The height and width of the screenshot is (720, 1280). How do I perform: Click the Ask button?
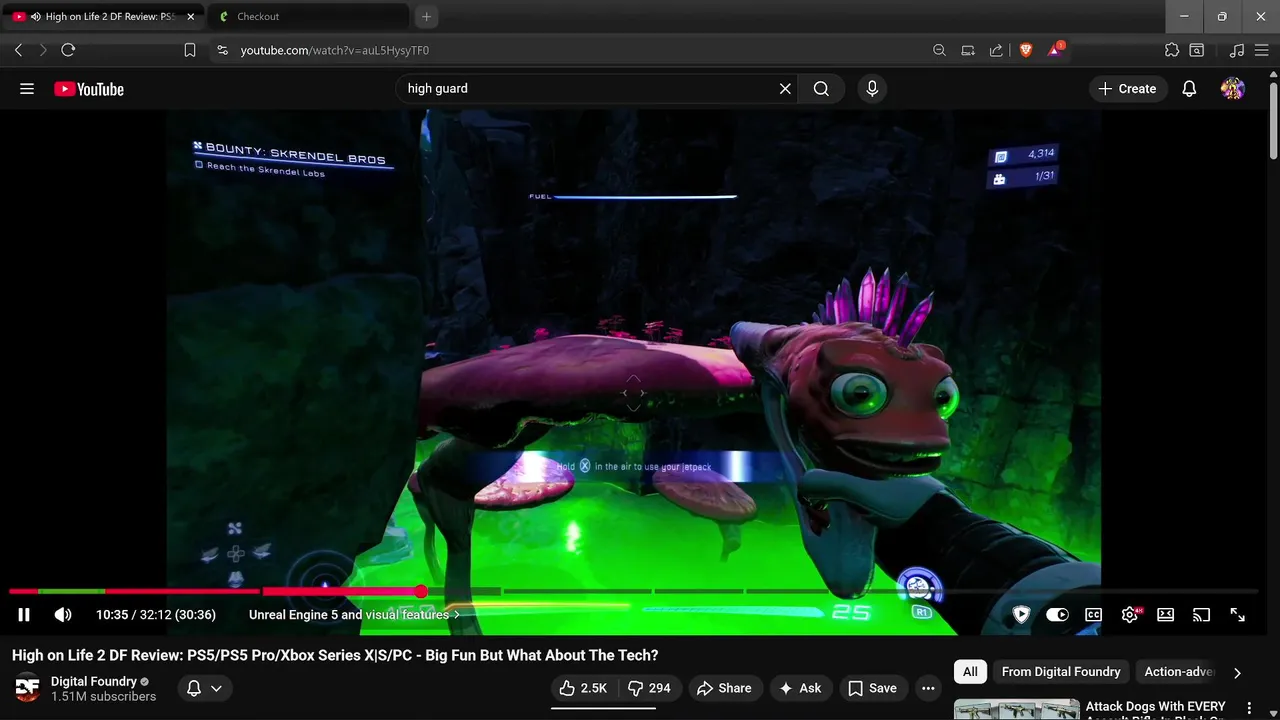[800, 688]
